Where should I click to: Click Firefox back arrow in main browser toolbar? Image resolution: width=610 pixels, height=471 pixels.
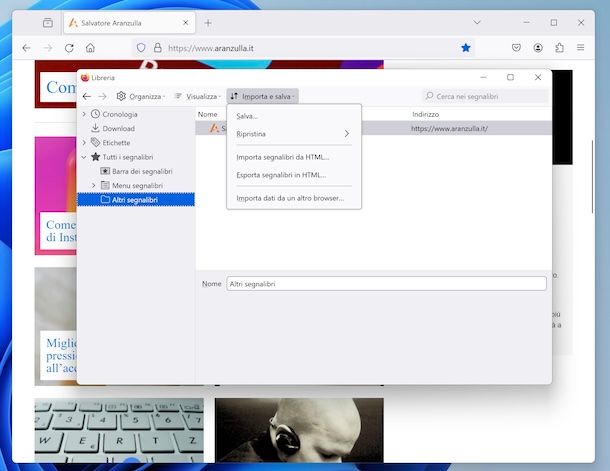[x=26, y=48]
